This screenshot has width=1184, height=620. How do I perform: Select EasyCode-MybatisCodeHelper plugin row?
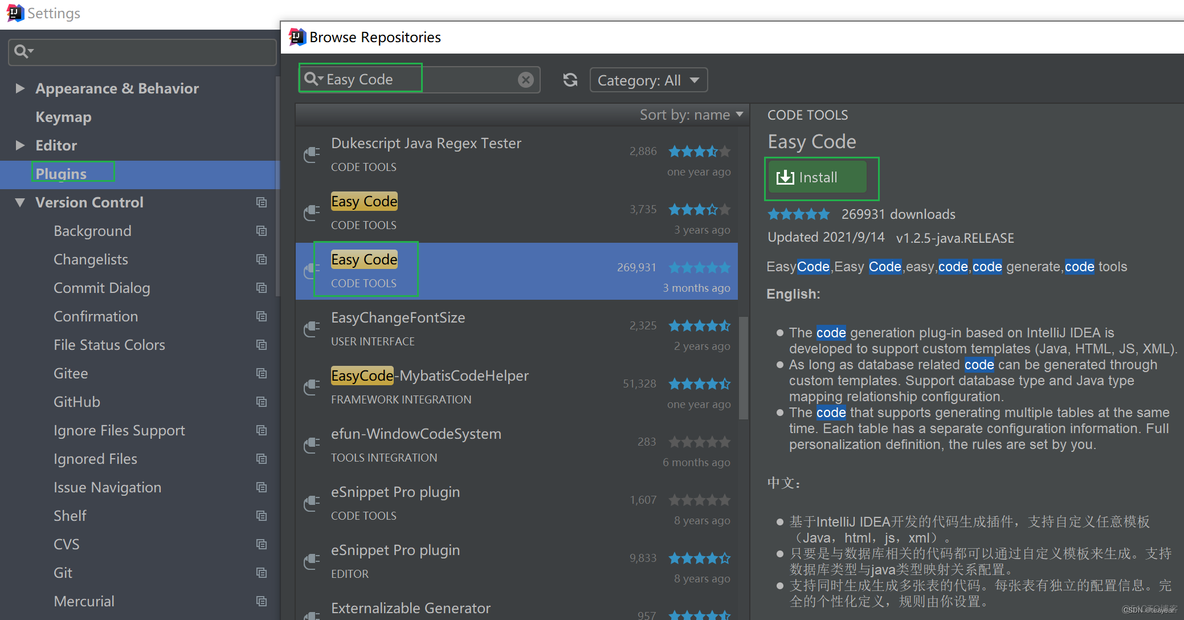pos(516,387)
